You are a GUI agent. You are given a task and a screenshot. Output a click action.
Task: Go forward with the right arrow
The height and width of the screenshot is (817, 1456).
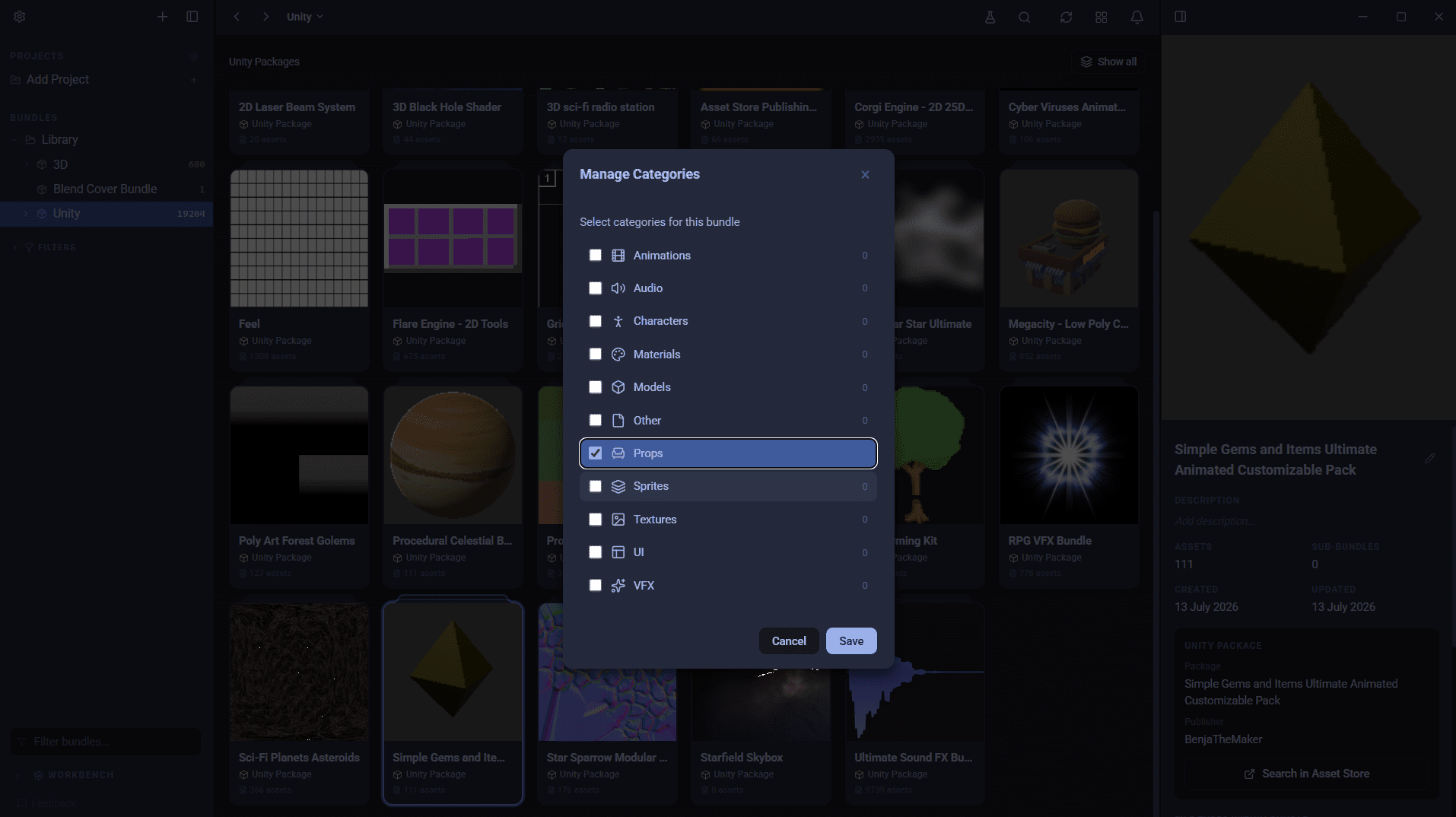coord(265,17)
